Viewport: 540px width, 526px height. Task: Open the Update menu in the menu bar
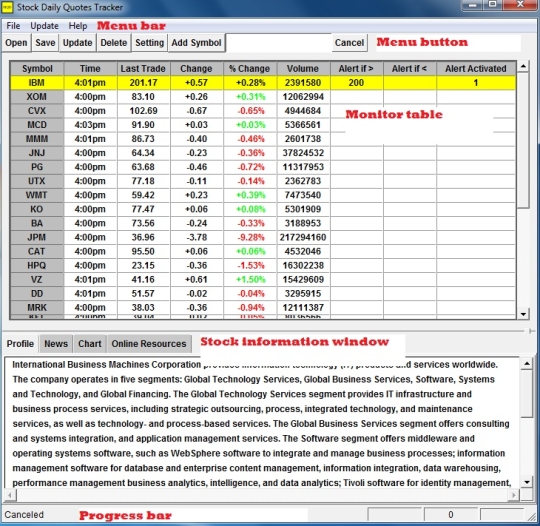tap(44, 26)
